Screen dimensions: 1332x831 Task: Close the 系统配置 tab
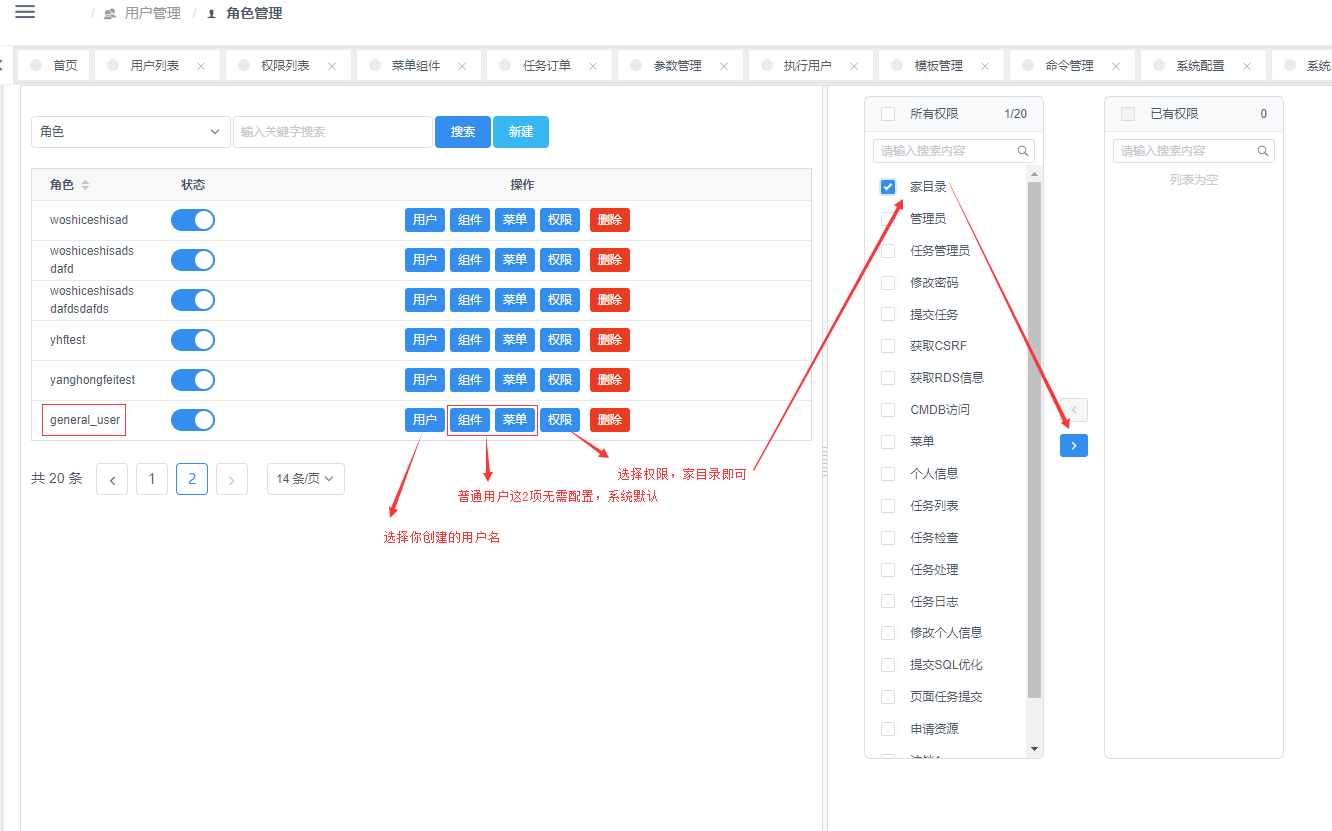1247,66
